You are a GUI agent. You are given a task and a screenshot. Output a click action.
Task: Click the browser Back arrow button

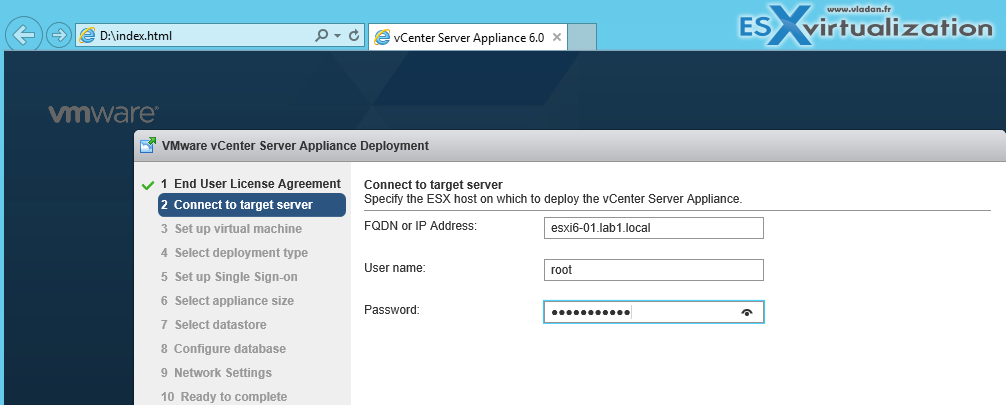pos(24,35)
